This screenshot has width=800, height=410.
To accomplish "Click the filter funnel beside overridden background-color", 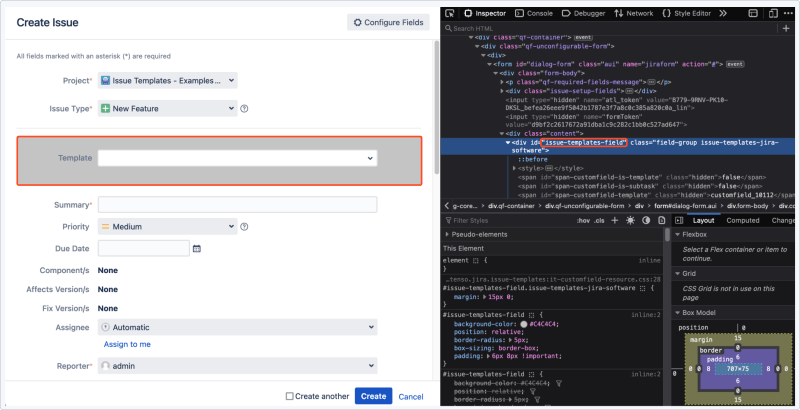I will tap(559, 383).
